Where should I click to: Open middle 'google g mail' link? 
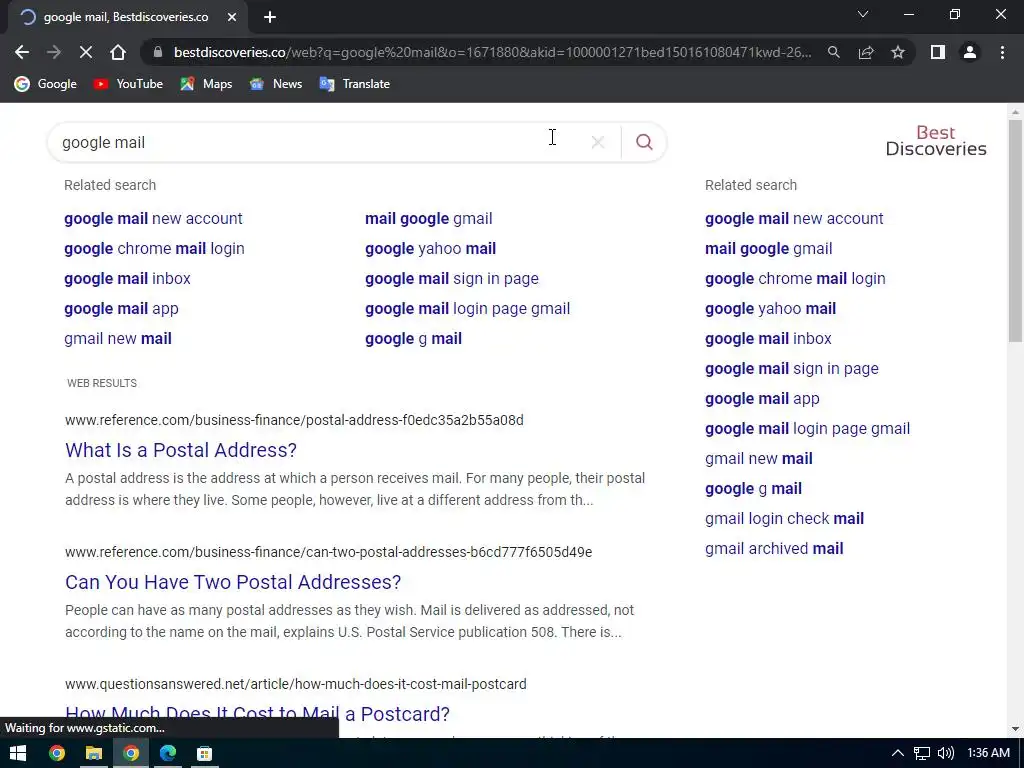click(413, 338)
